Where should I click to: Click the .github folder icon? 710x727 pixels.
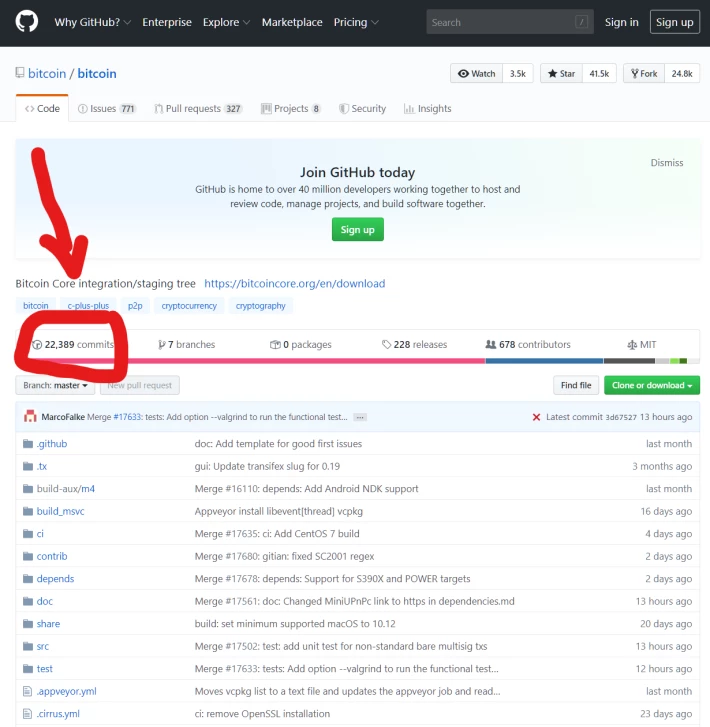coord(28,444)
